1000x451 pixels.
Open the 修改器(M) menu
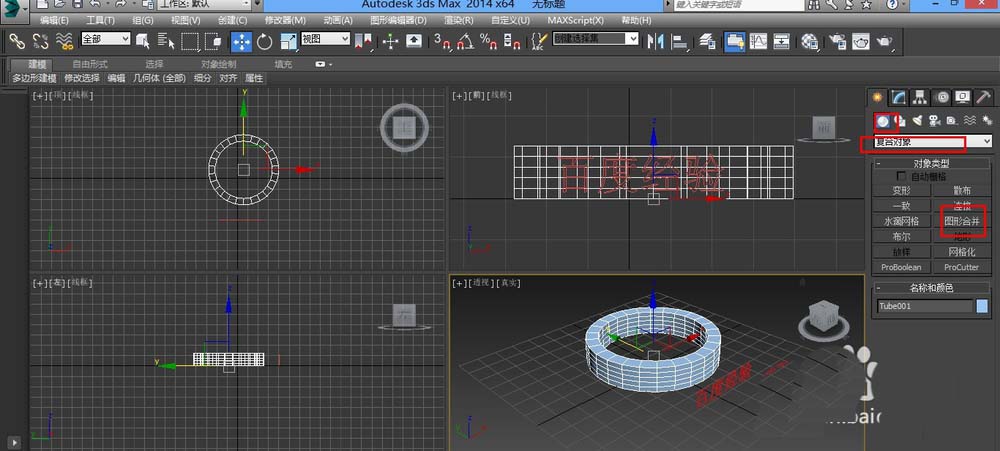pos(285,20)
